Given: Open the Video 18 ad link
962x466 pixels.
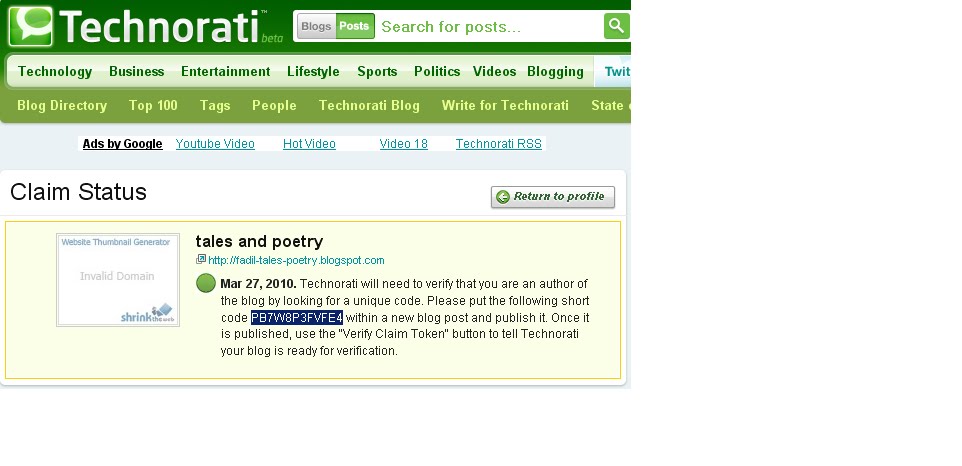Looking at the screenshot, I should point(404,143).
